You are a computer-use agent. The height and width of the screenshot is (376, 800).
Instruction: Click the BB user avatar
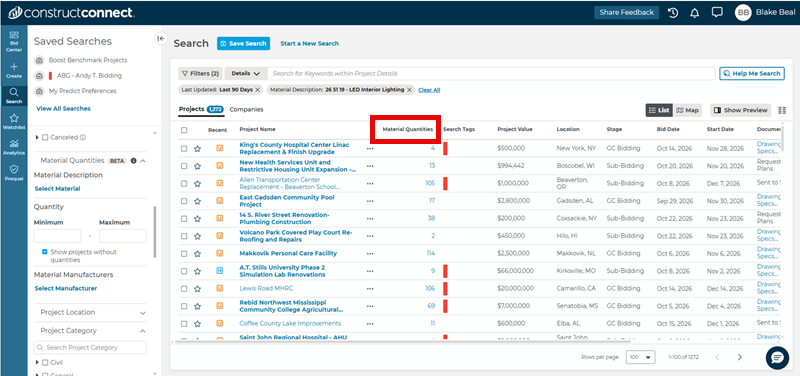743,13
